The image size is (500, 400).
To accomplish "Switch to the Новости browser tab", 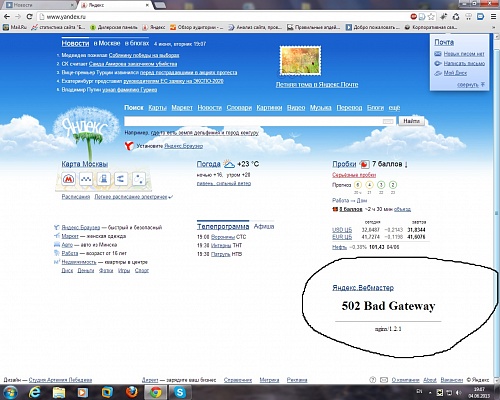I will click(x=38, y=5).
